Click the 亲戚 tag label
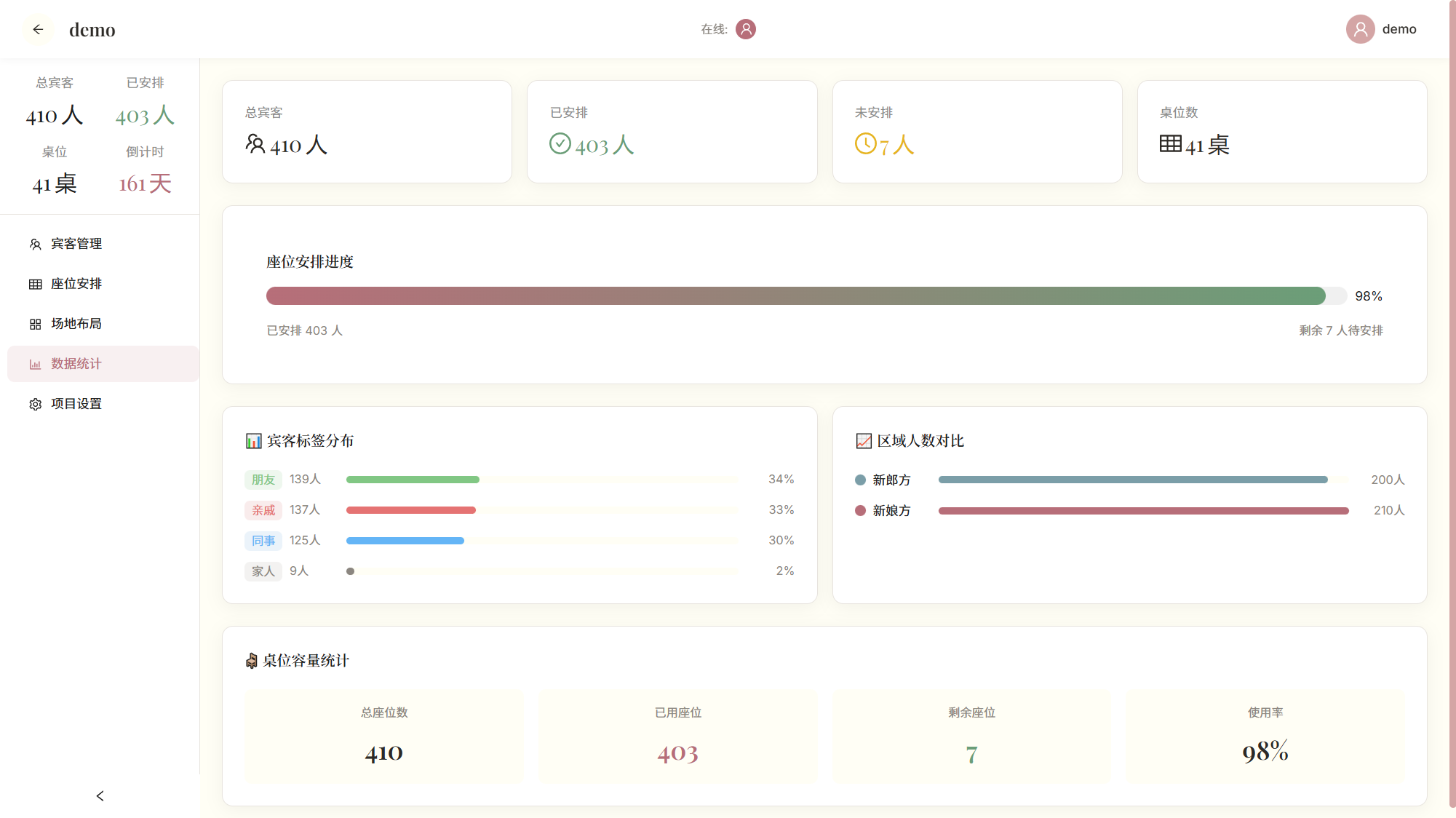This screenshot has height=818, width=1456. (x=263, y=510)
